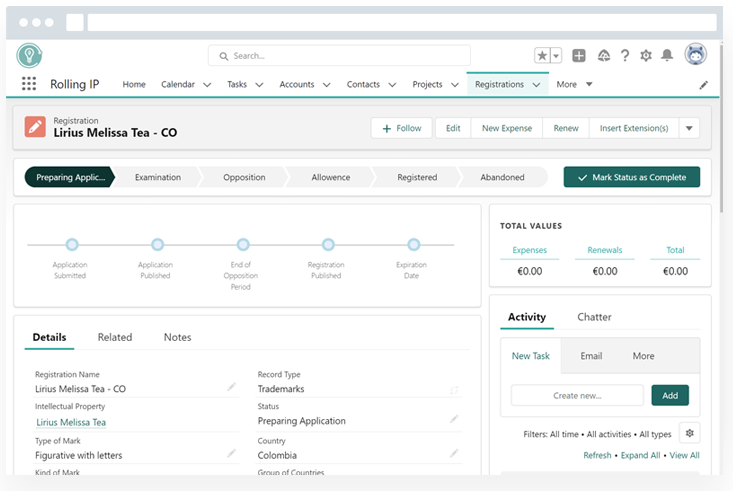
Task: Open the Projects tab
Action: 427,84
